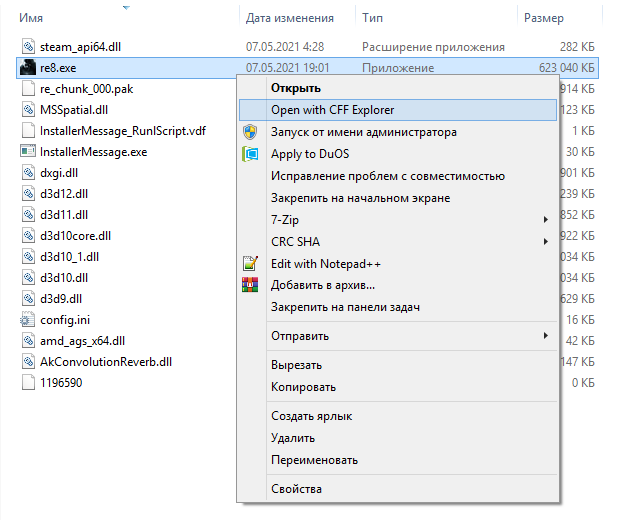This screenshot has width=622, height=520.
Task: Click the Notepad++ icon in context menu
Action: (x=250, y=264)
